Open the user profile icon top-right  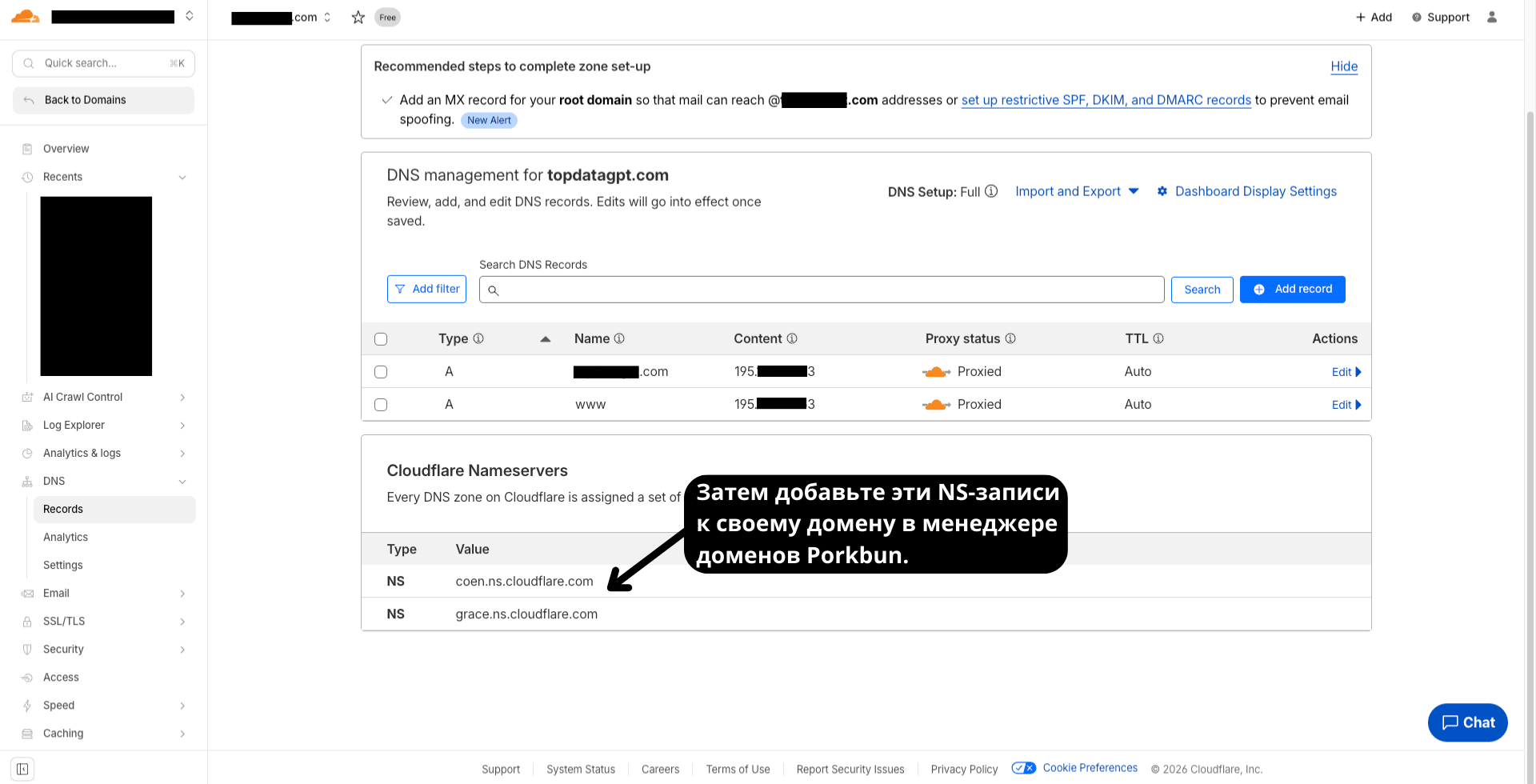[1492, 17]
